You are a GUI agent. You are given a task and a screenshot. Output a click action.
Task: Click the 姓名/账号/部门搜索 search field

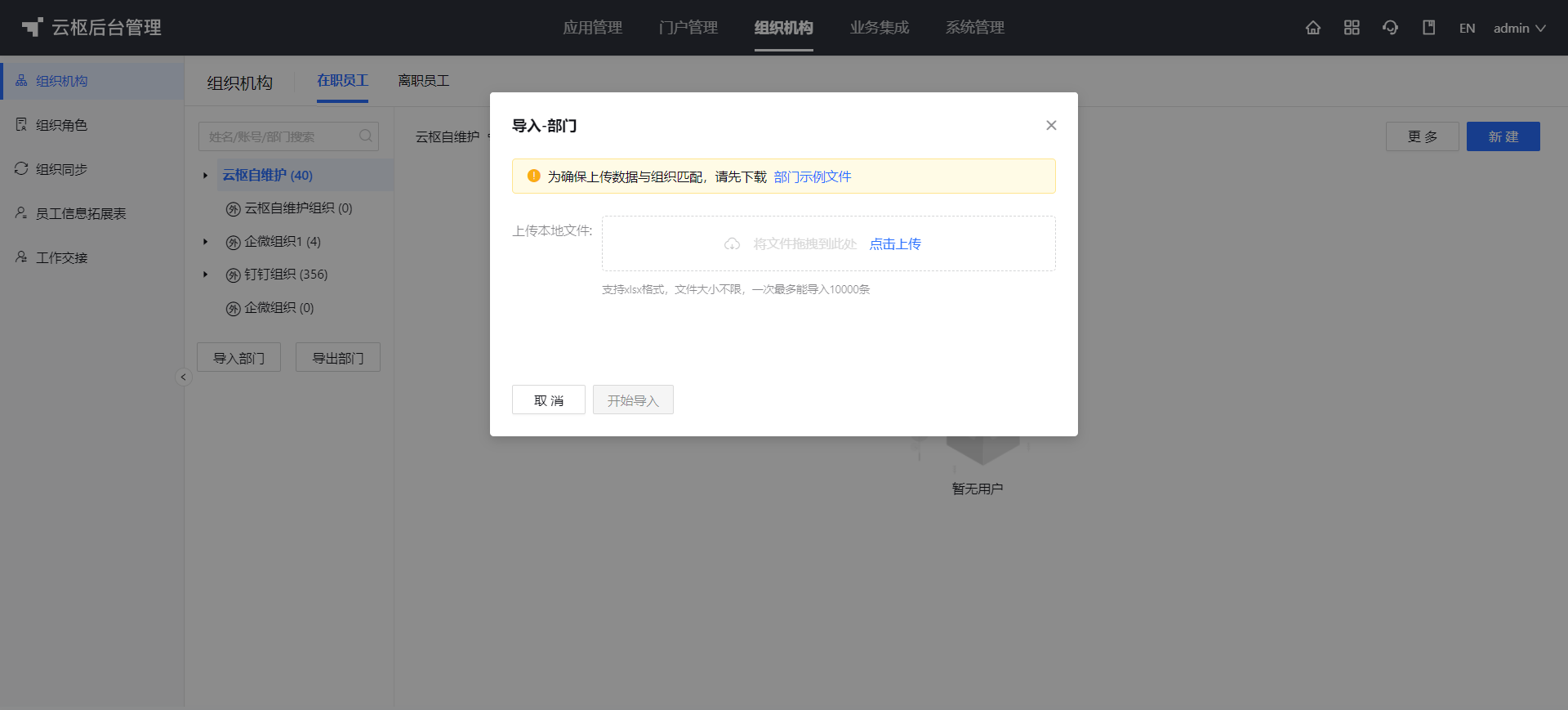click(x=288, y=136)
